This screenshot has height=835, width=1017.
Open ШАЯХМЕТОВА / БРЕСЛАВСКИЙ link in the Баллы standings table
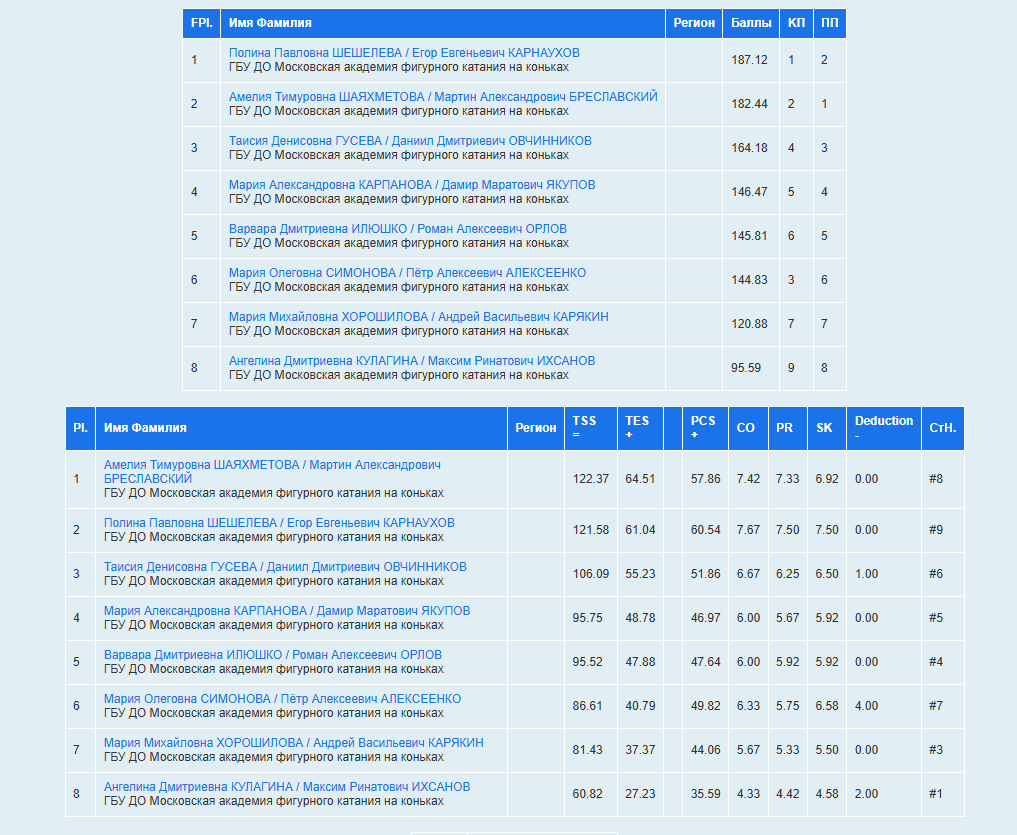pos(443,97)
